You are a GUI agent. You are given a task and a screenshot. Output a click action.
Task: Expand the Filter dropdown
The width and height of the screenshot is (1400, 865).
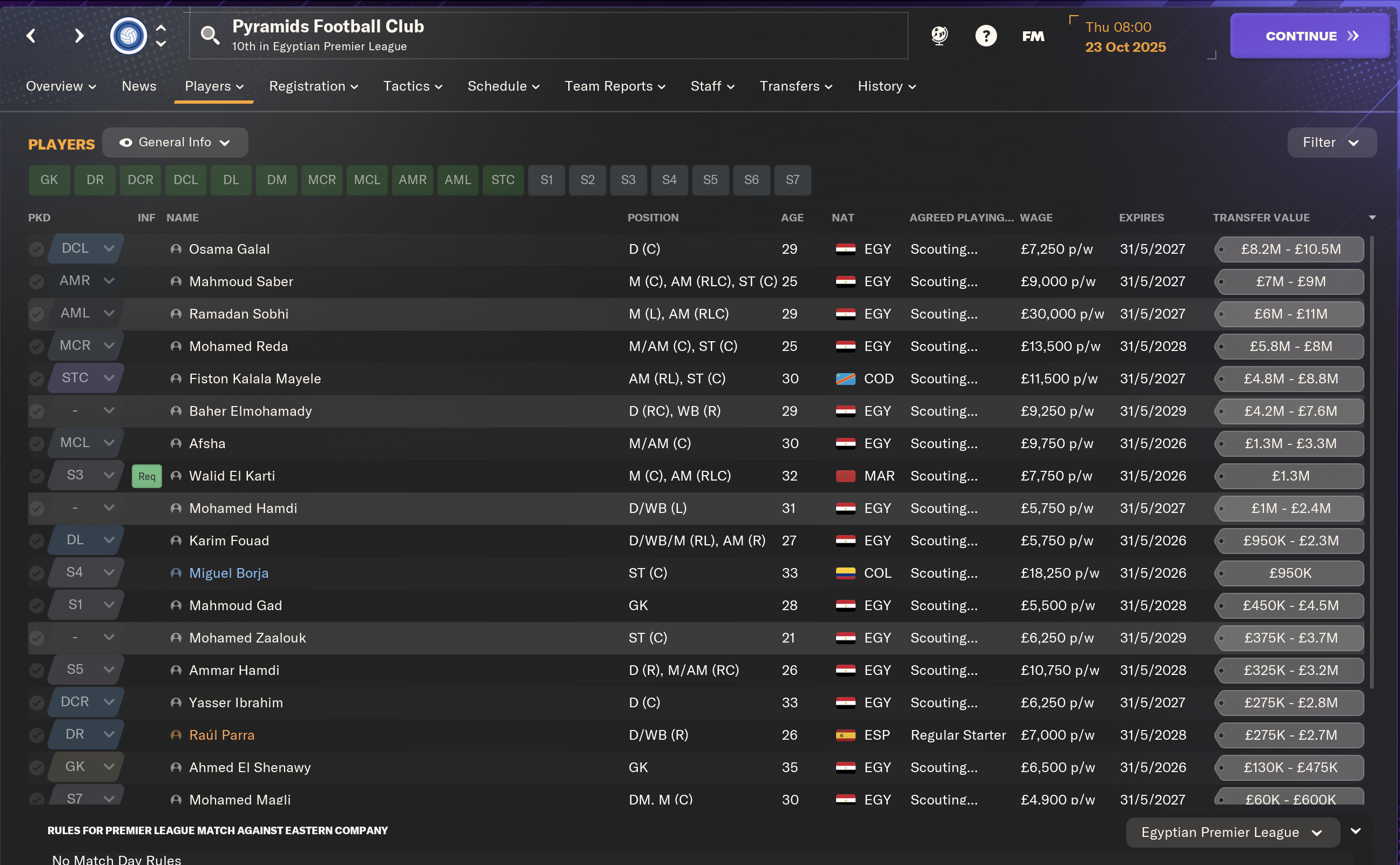(x=1331, y=143)
